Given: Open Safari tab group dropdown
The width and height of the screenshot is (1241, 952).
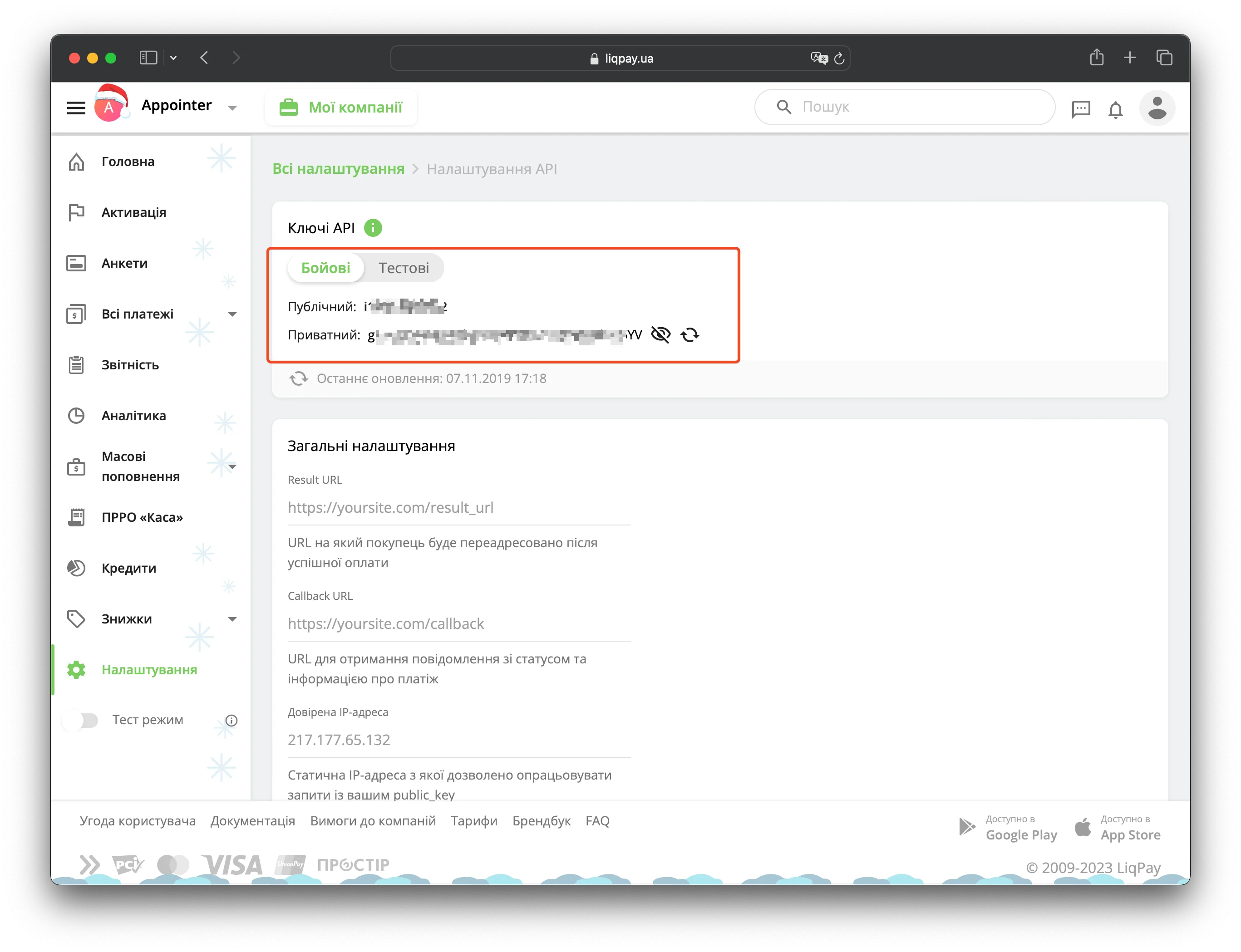Looking at the screenshot, I should point(173,58).
